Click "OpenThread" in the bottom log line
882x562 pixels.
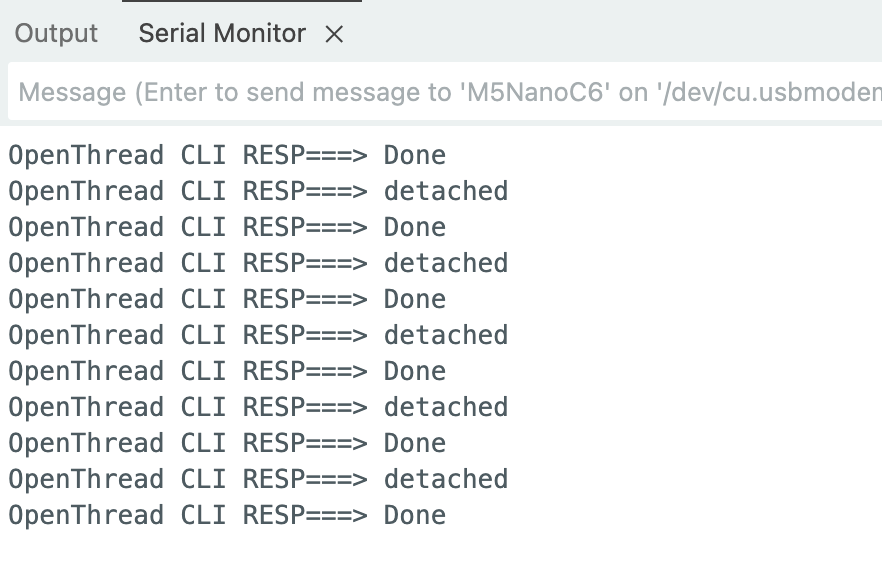coord(86,515)
